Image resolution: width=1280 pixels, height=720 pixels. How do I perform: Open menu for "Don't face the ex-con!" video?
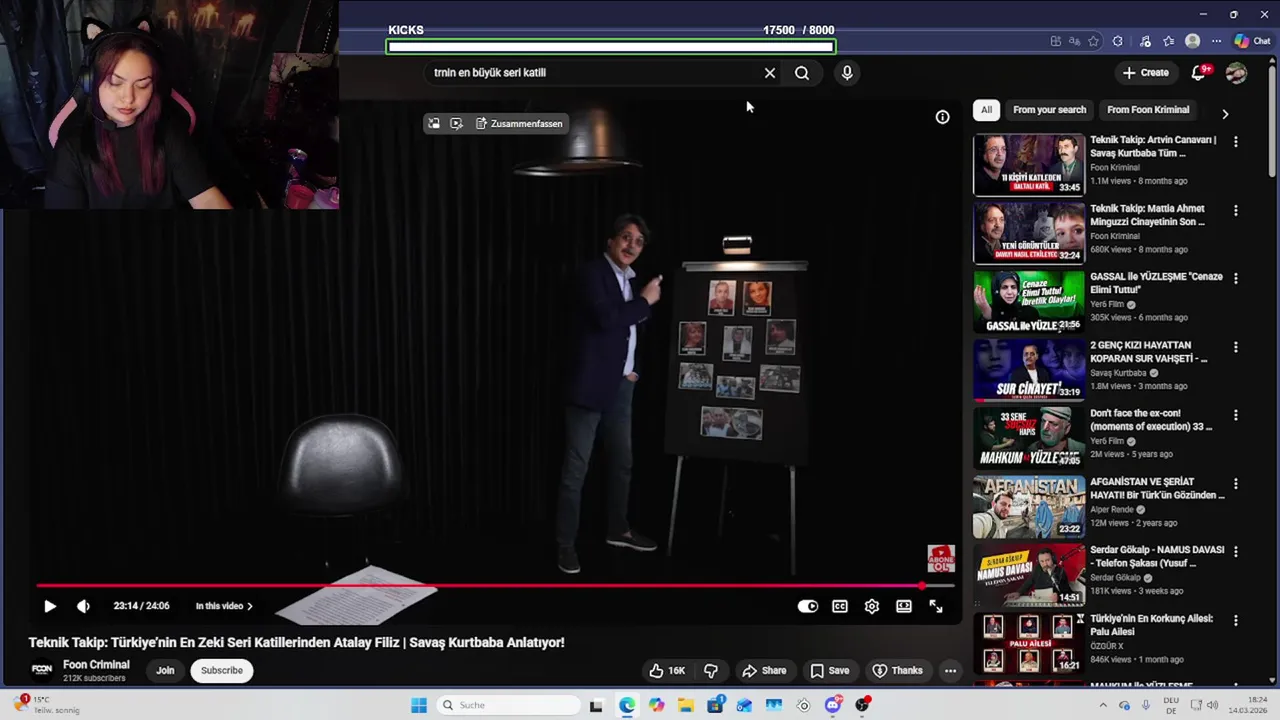[x=1236, y=416]
